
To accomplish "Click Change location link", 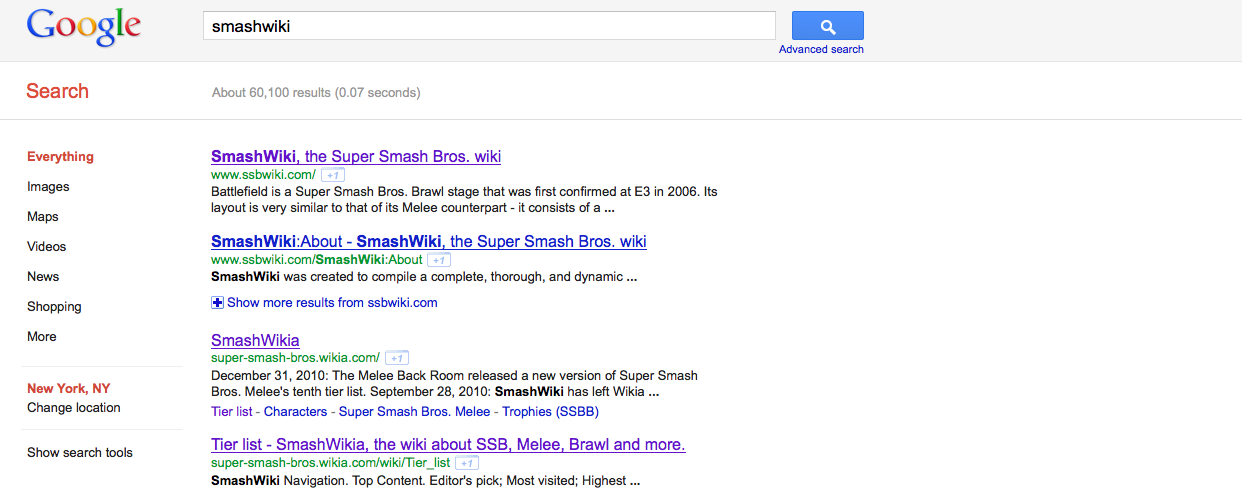I will pos(73,408).
